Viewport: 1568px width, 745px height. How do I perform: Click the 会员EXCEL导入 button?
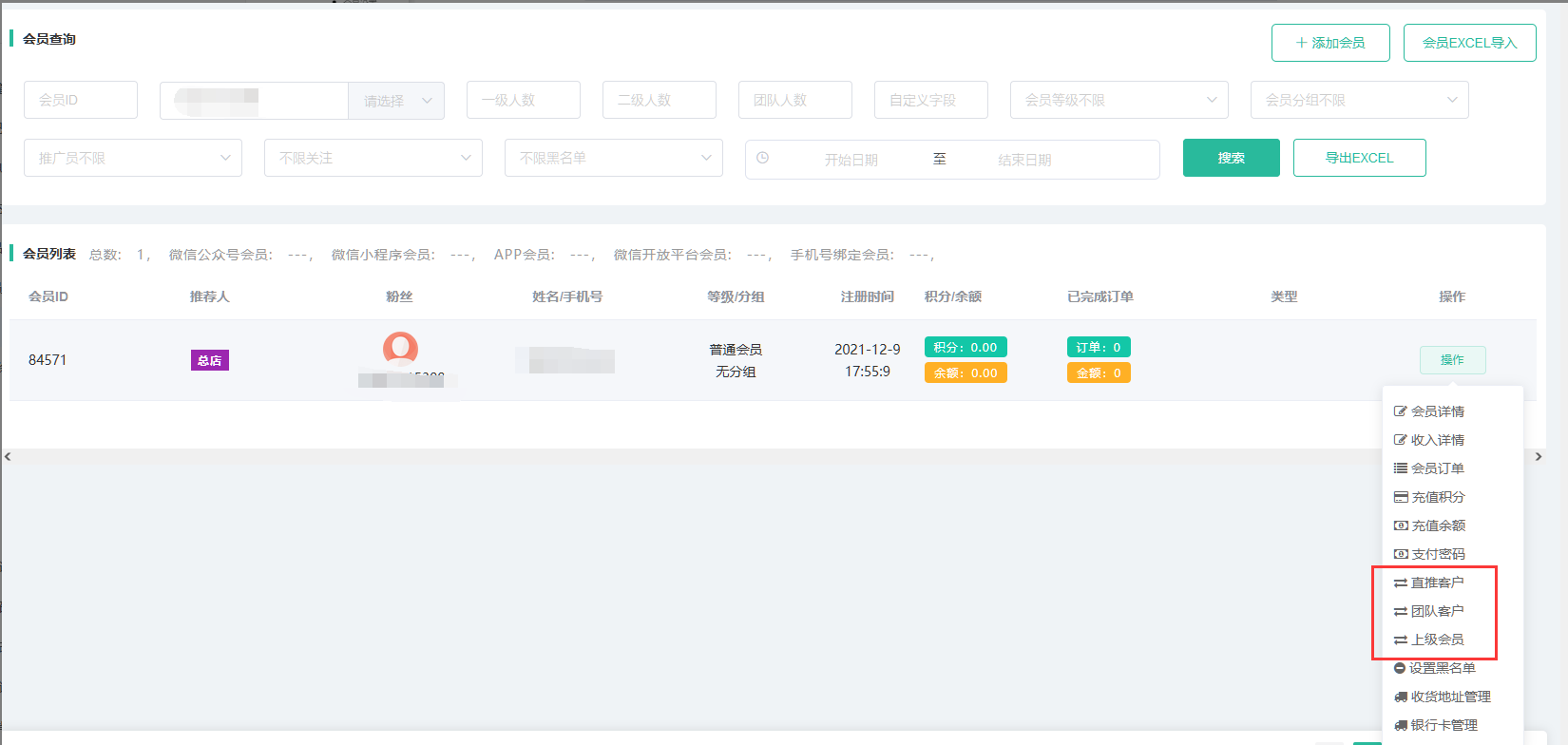click(1469, 43)
